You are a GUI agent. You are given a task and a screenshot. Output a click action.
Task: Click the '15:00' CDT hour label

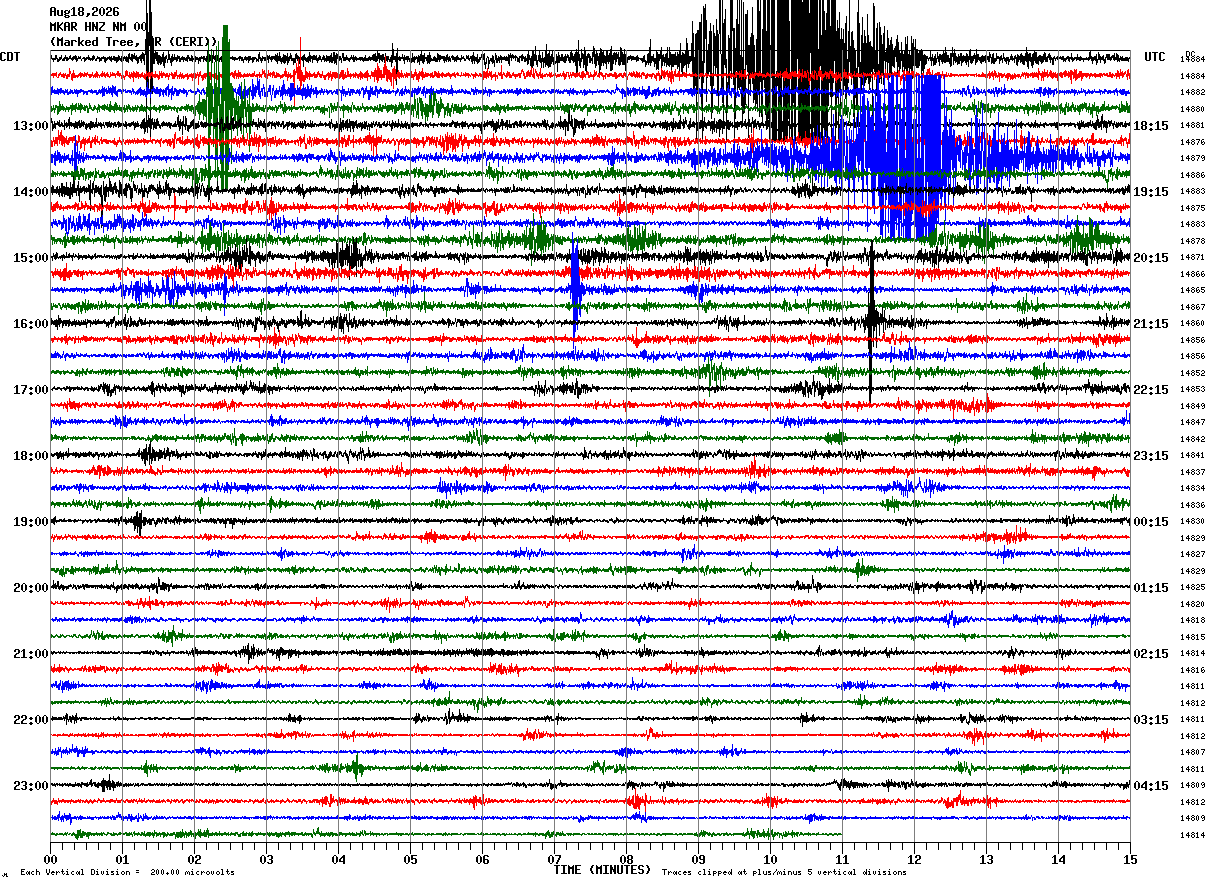coord(31,258)
